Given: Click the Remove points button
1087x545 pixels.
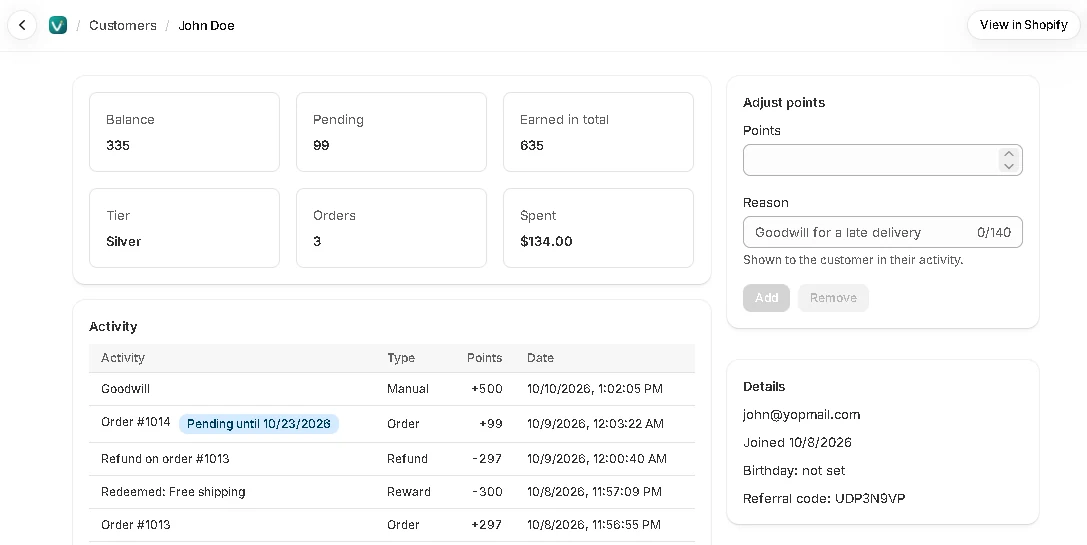Looking at the screenshot, I should tap(833, 297).
